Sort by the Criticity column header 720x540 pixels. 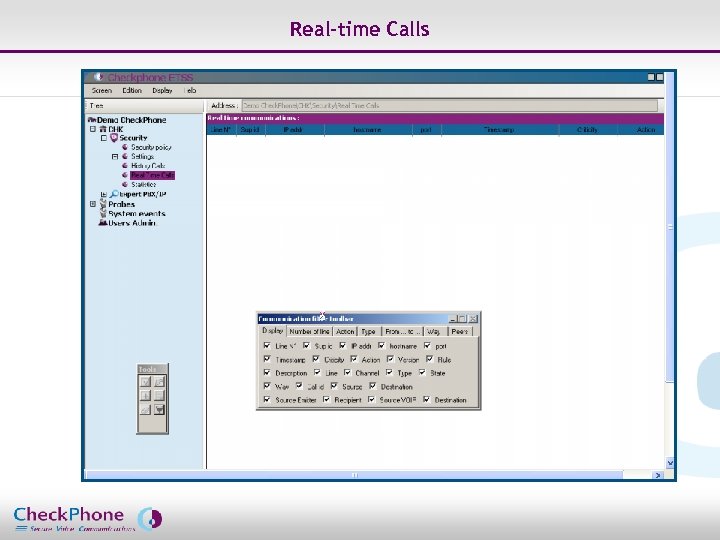(588, 130)
